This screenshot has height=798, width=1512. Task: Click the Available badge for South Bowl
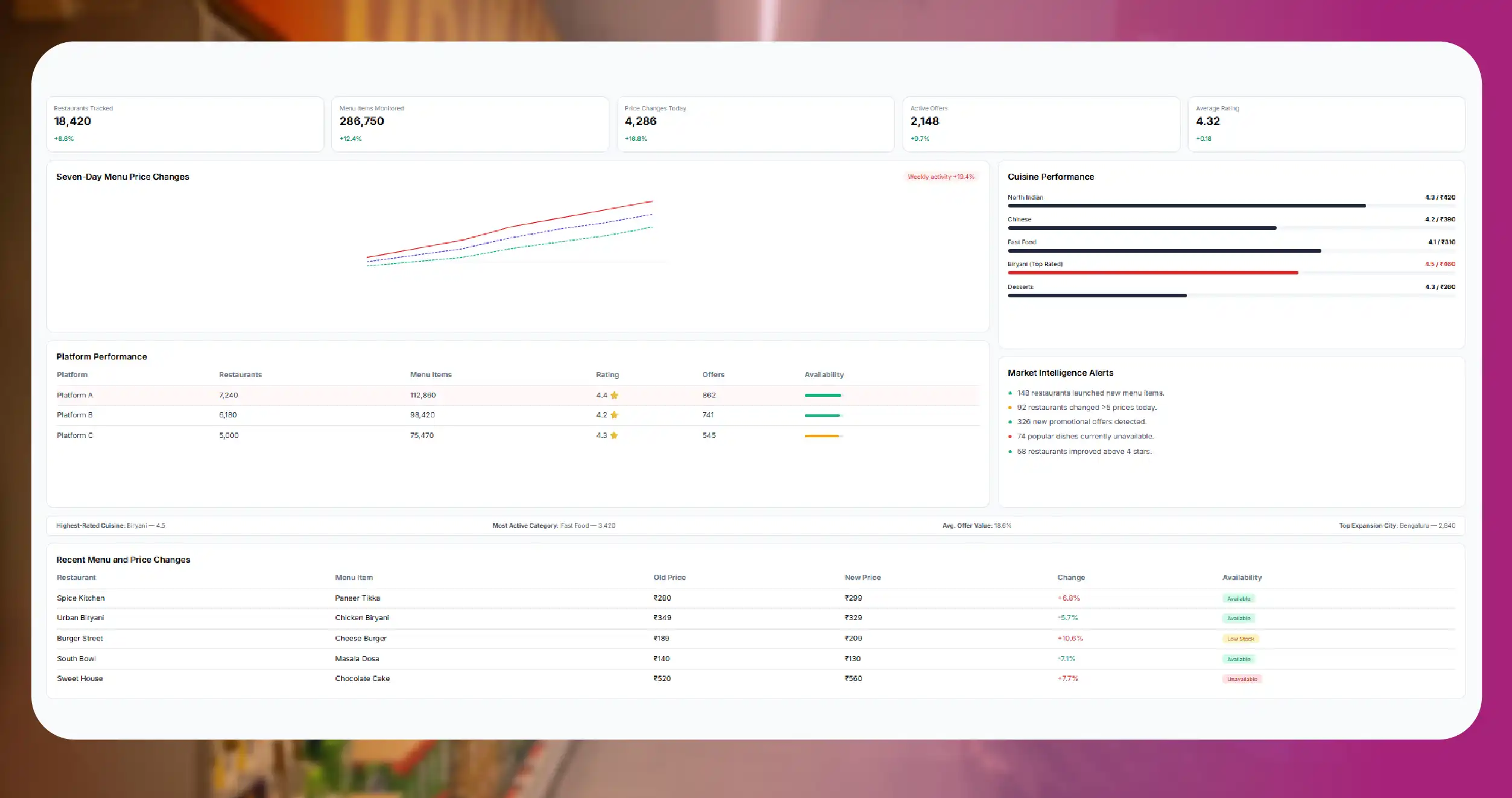click(x=1238, y=659)
